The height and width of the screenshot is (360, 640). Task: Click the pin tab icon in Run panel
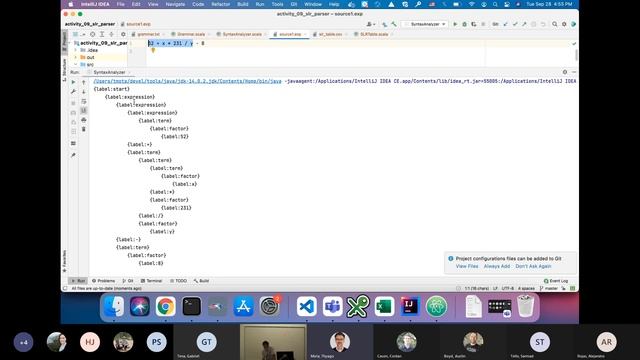click(x=73, y=155)
